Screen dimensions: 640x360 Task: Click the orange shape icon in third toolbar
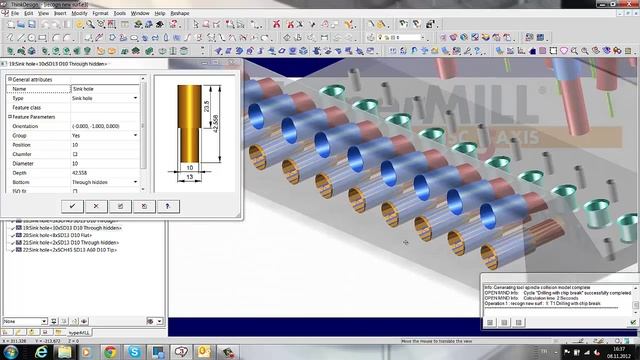(100, 51)
